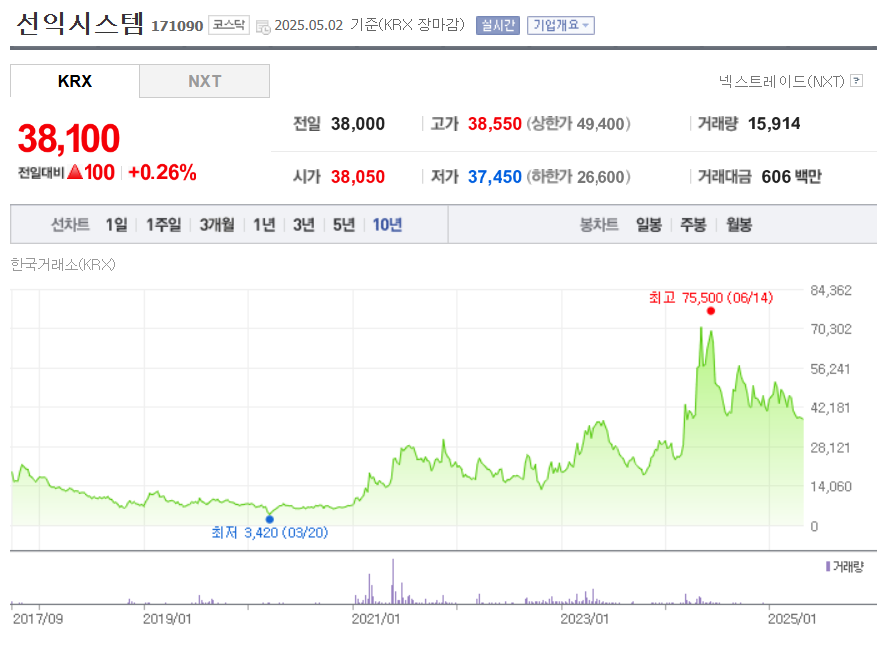Screen dimensions: 877x645
Task: Show the 월봉 monthly candle chart
Action: [x=739, y=225]
